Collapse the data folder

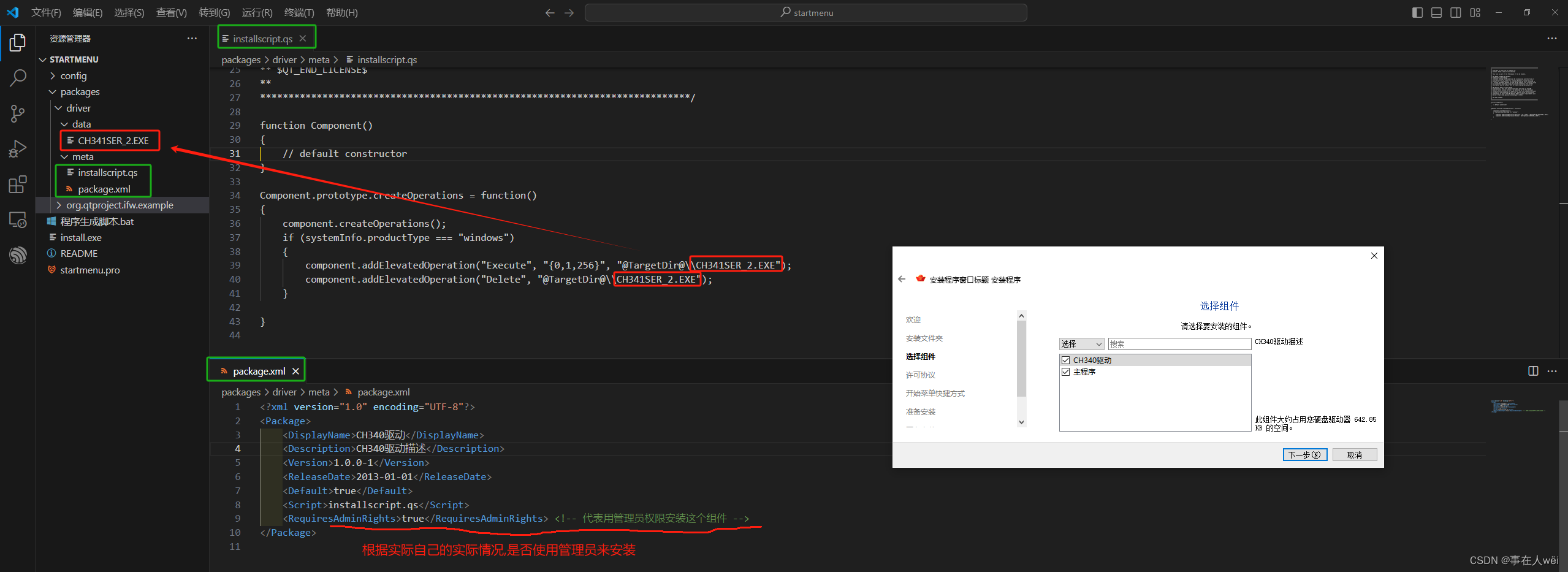[x=64, y=124]
